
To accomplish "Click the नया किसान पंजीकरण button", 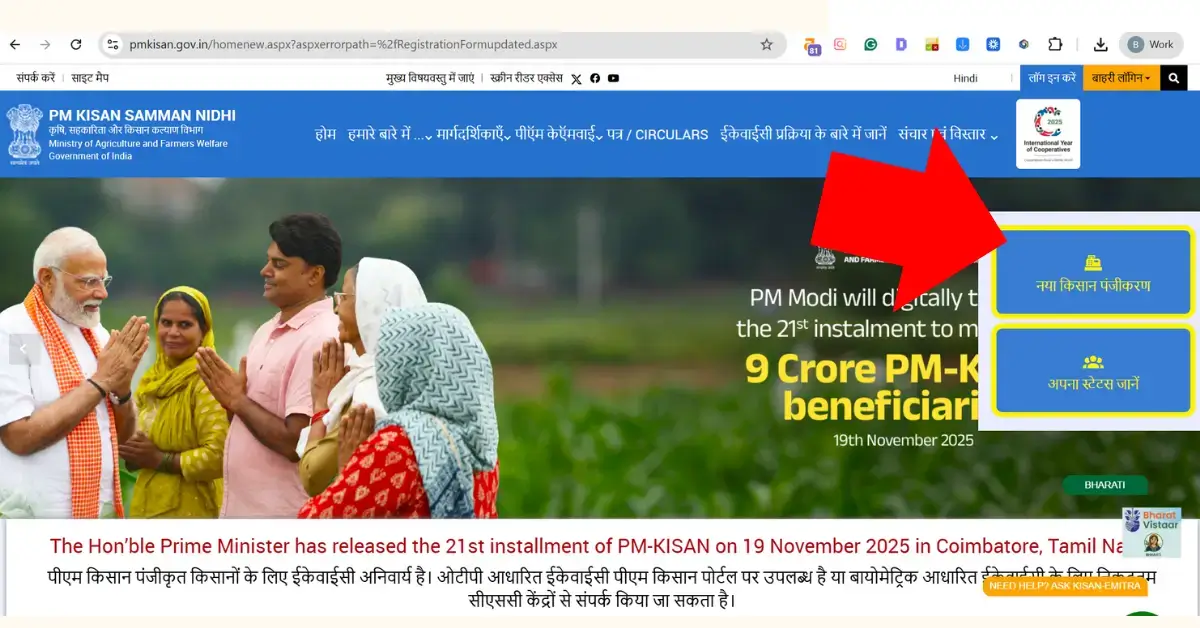I will click(1093, 272).
